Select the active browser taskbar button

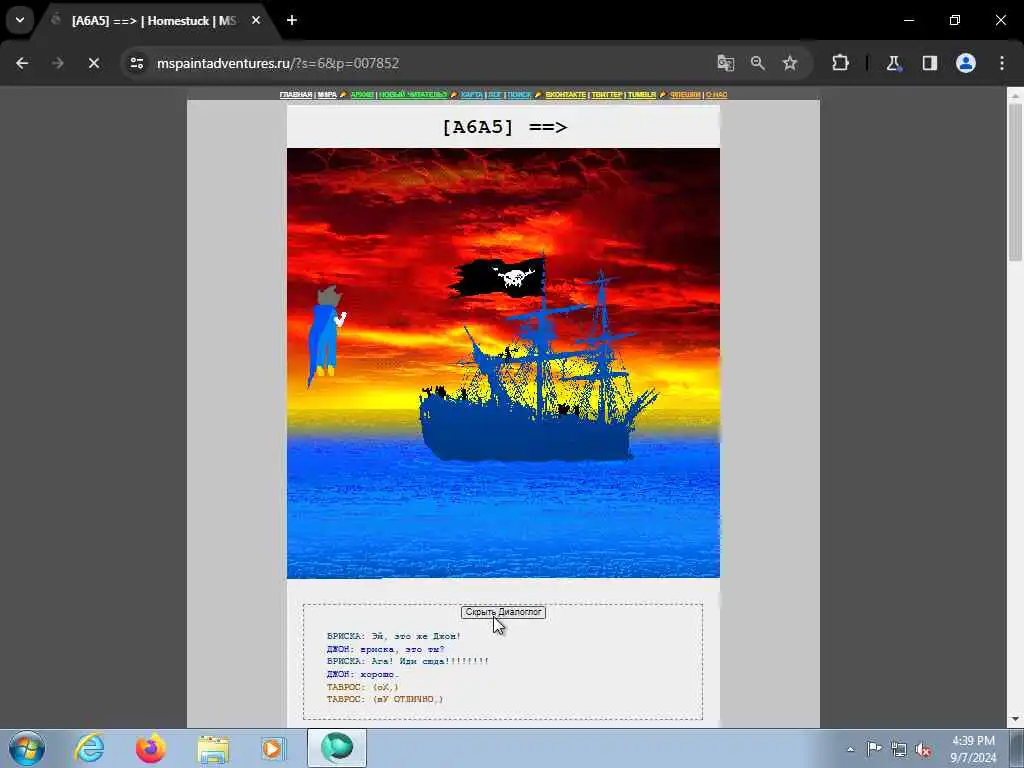point(337,748)
